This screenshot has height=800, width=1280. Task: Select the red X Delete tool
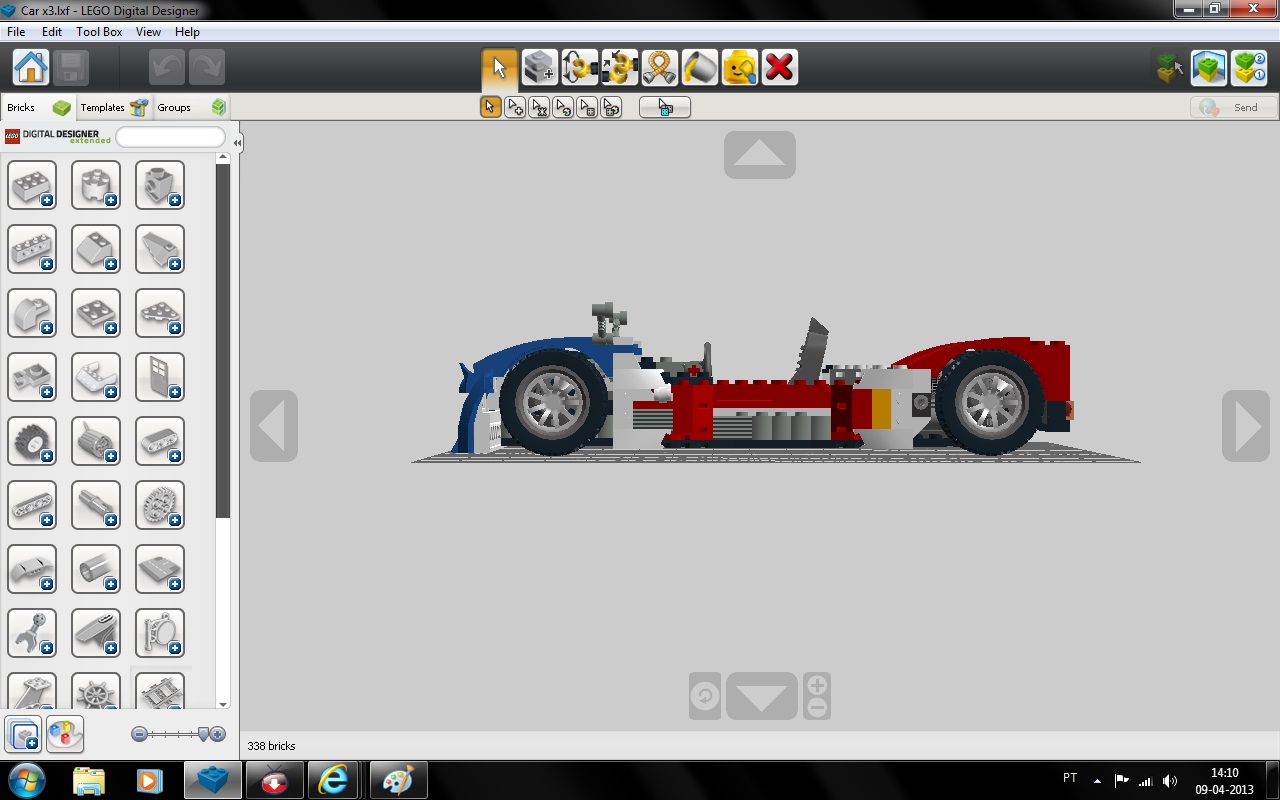(780, 67)
